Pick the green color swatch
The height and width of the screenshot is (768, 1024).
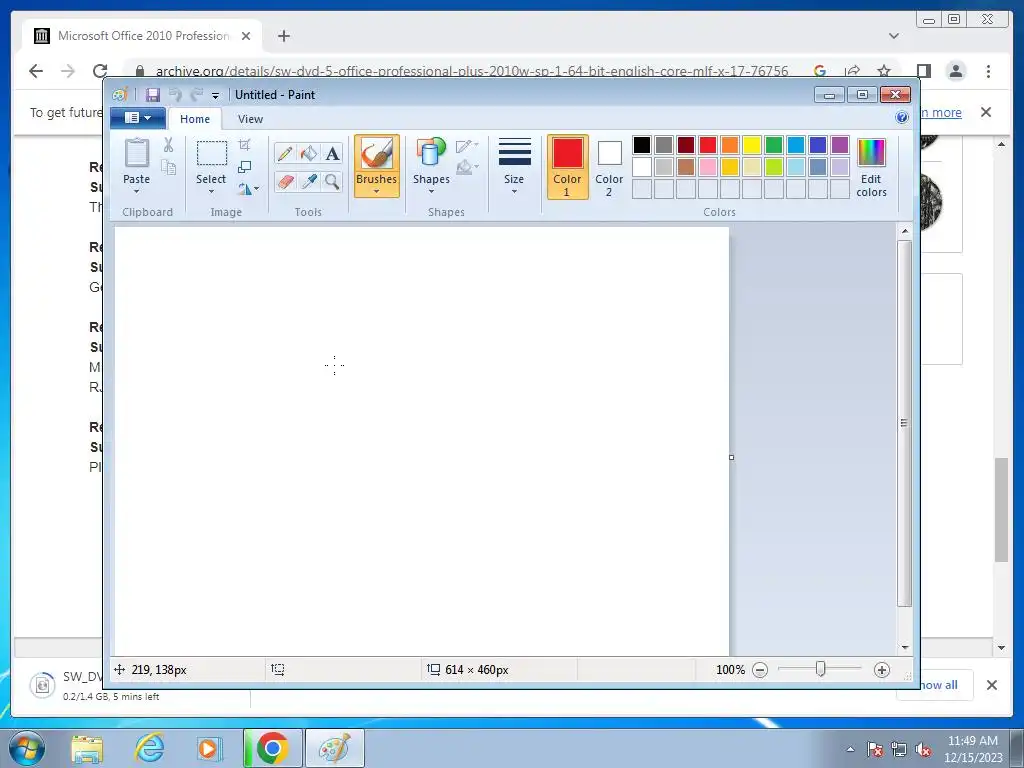774,144
